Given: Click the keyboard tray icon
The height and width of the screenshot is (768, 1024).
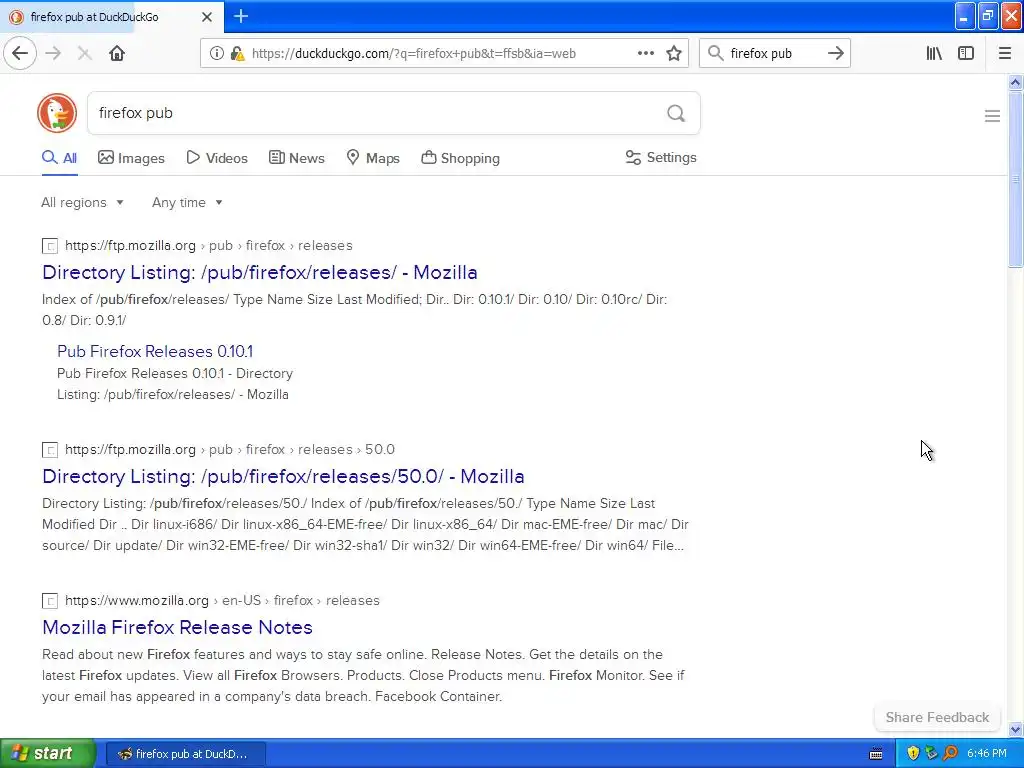Looking at the screenshot, I should [x=876, y=754].
